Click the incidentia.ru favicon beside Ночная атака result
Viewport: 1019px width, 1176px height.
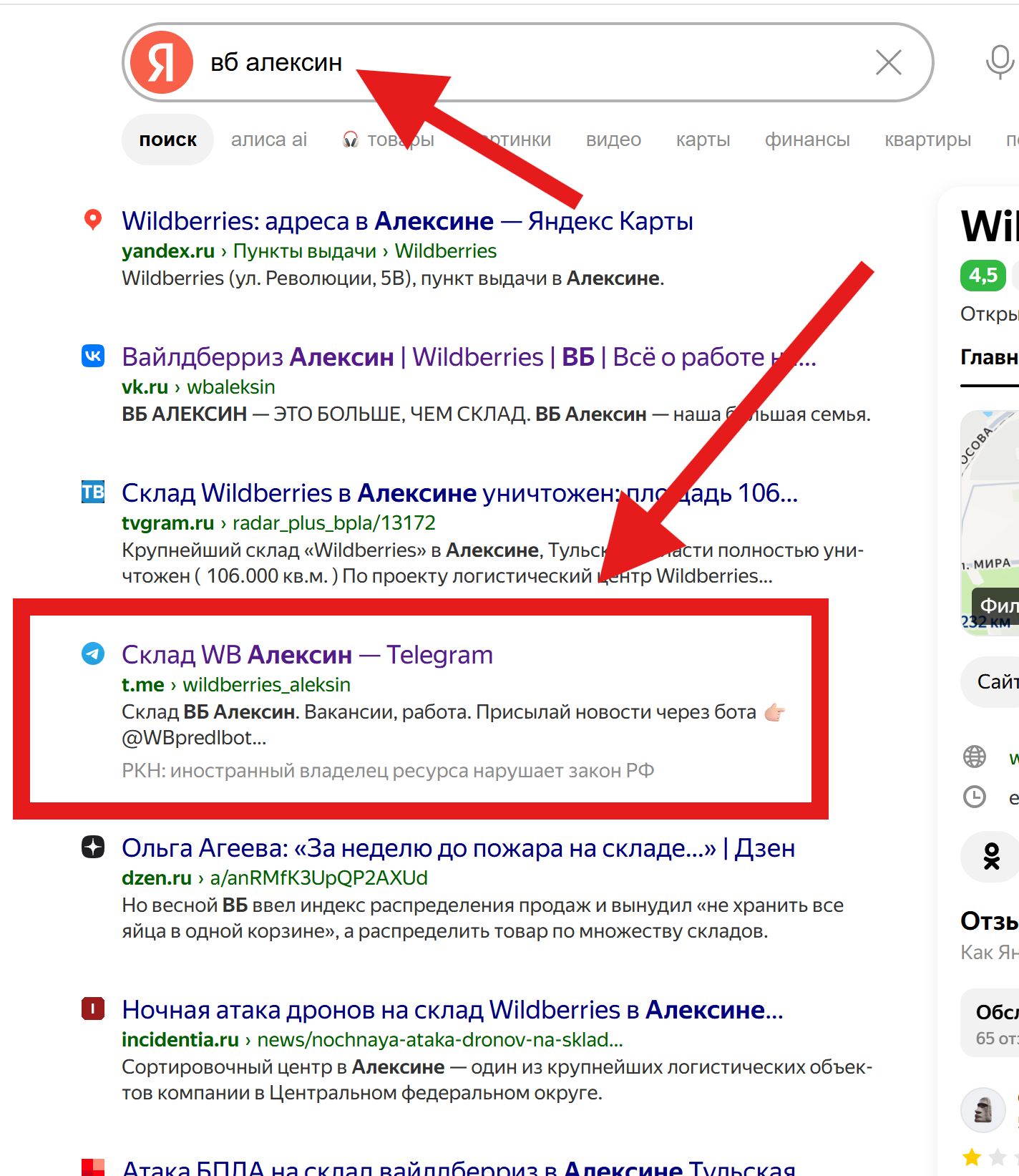pos(93,1009)
